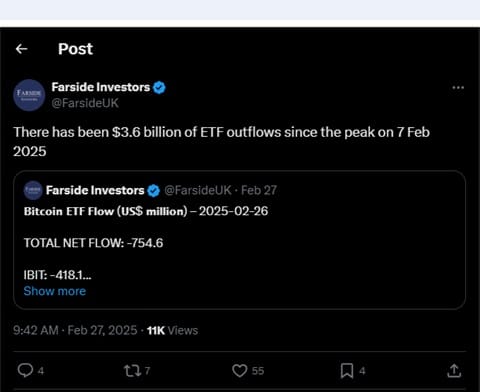The width and height of the screenshot is (480, 392).
Task: Share the post via upload icon
Action: click(454, 371)
